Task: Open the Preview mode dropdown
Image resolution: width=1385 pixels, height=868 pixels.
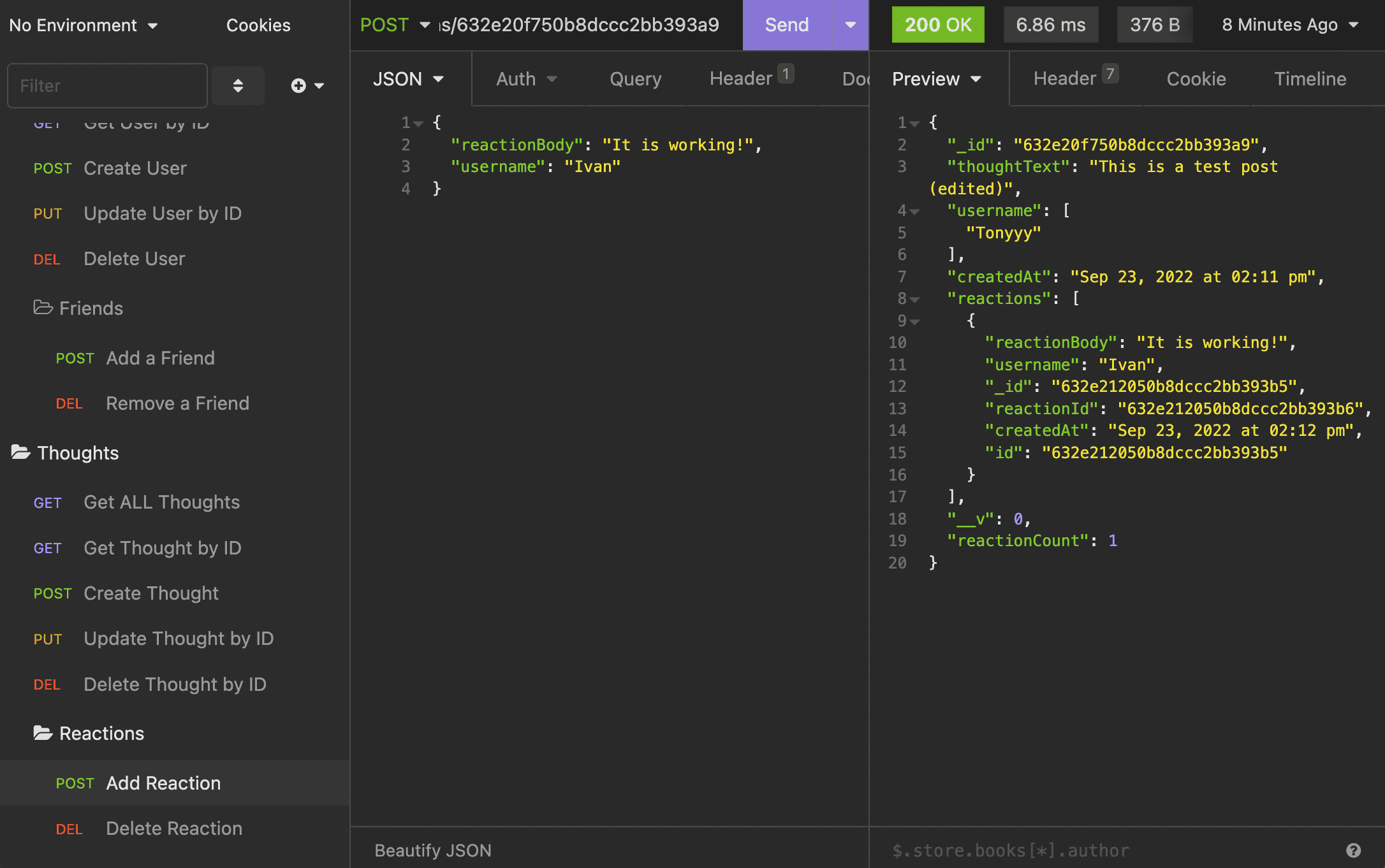Action: pyautogui.click(x=937, y=79)
